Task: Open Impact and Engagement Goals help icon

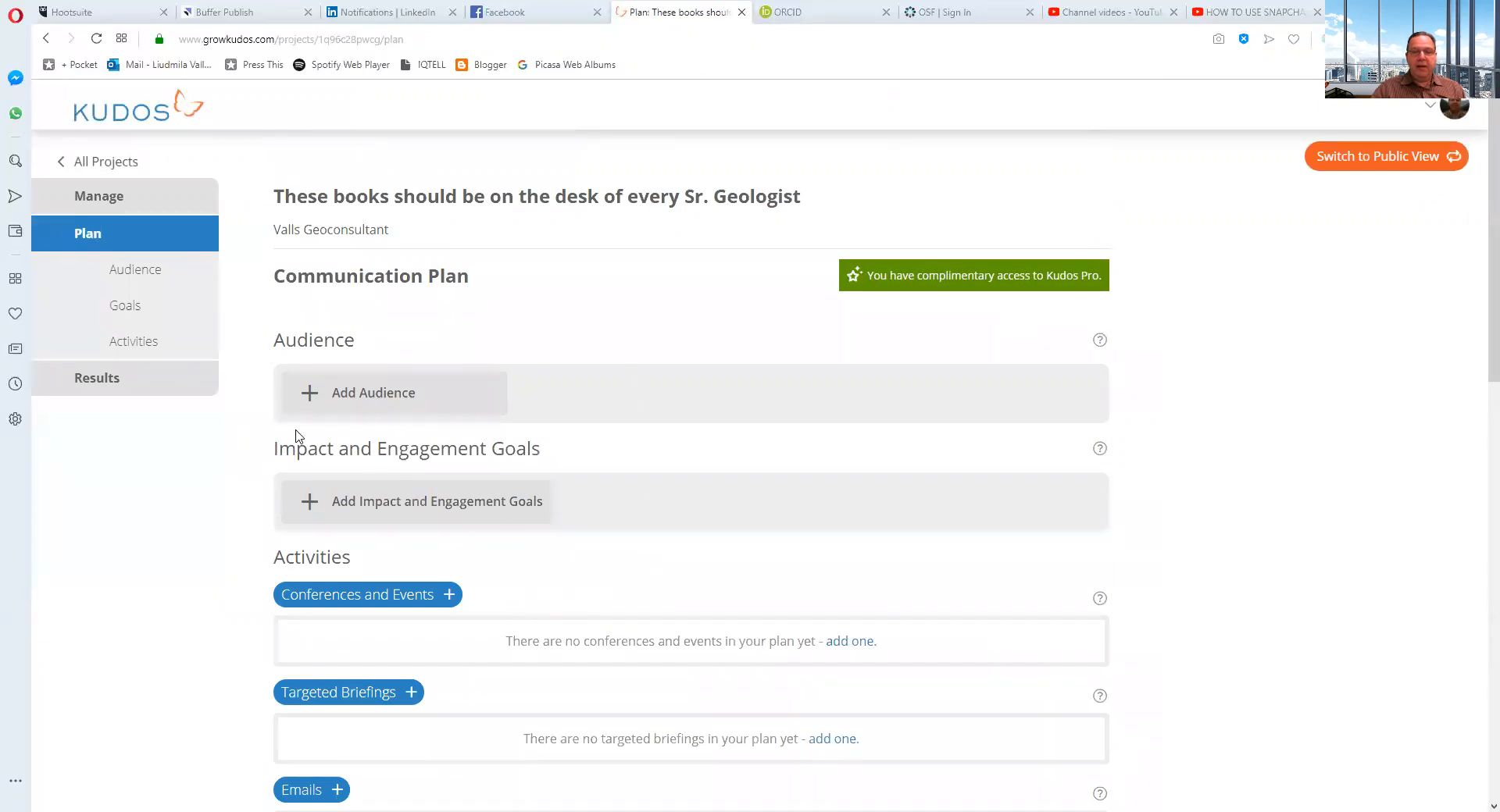Action: [x=1100, y=448]
